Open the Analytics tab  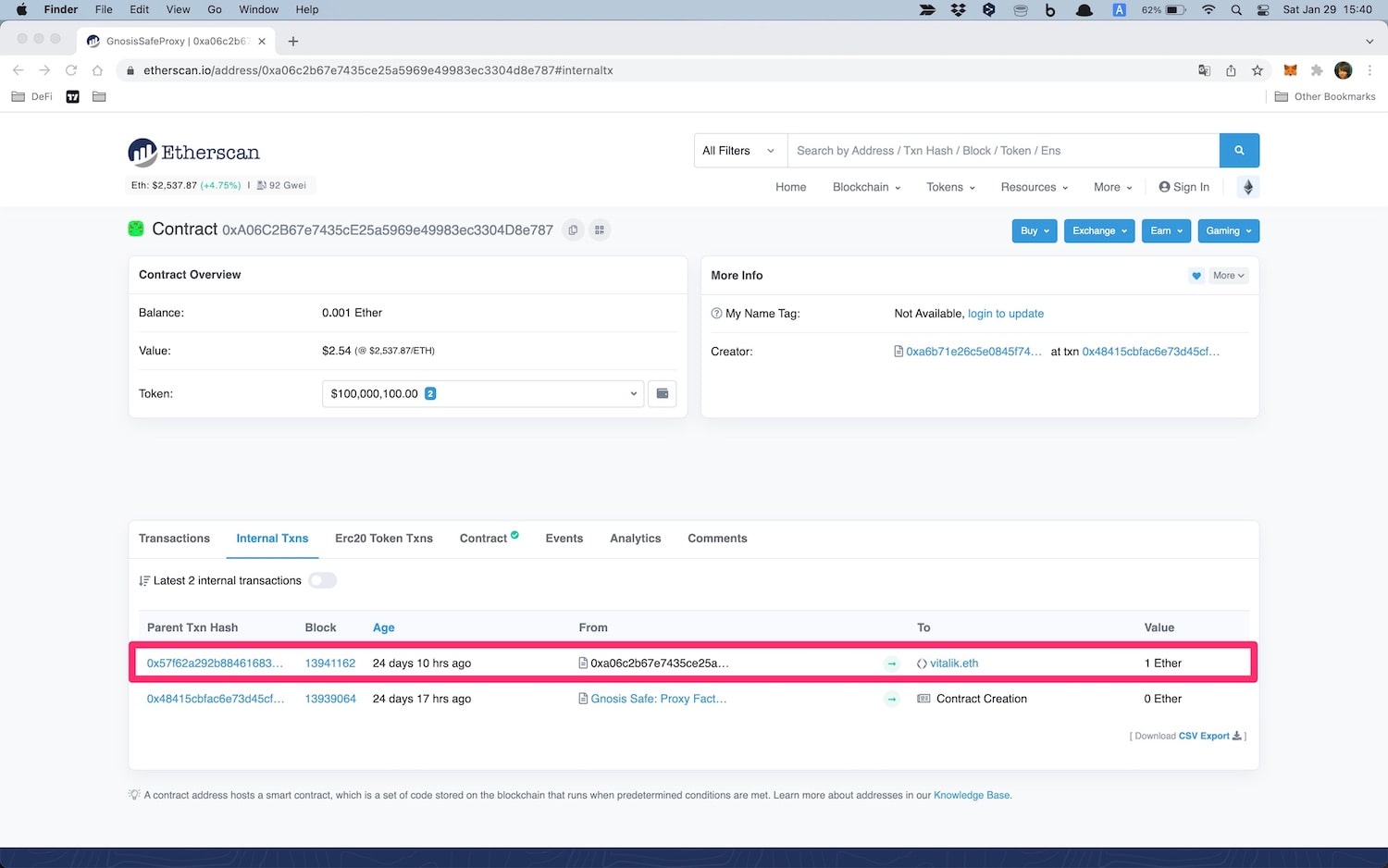[x=636, y=539]
